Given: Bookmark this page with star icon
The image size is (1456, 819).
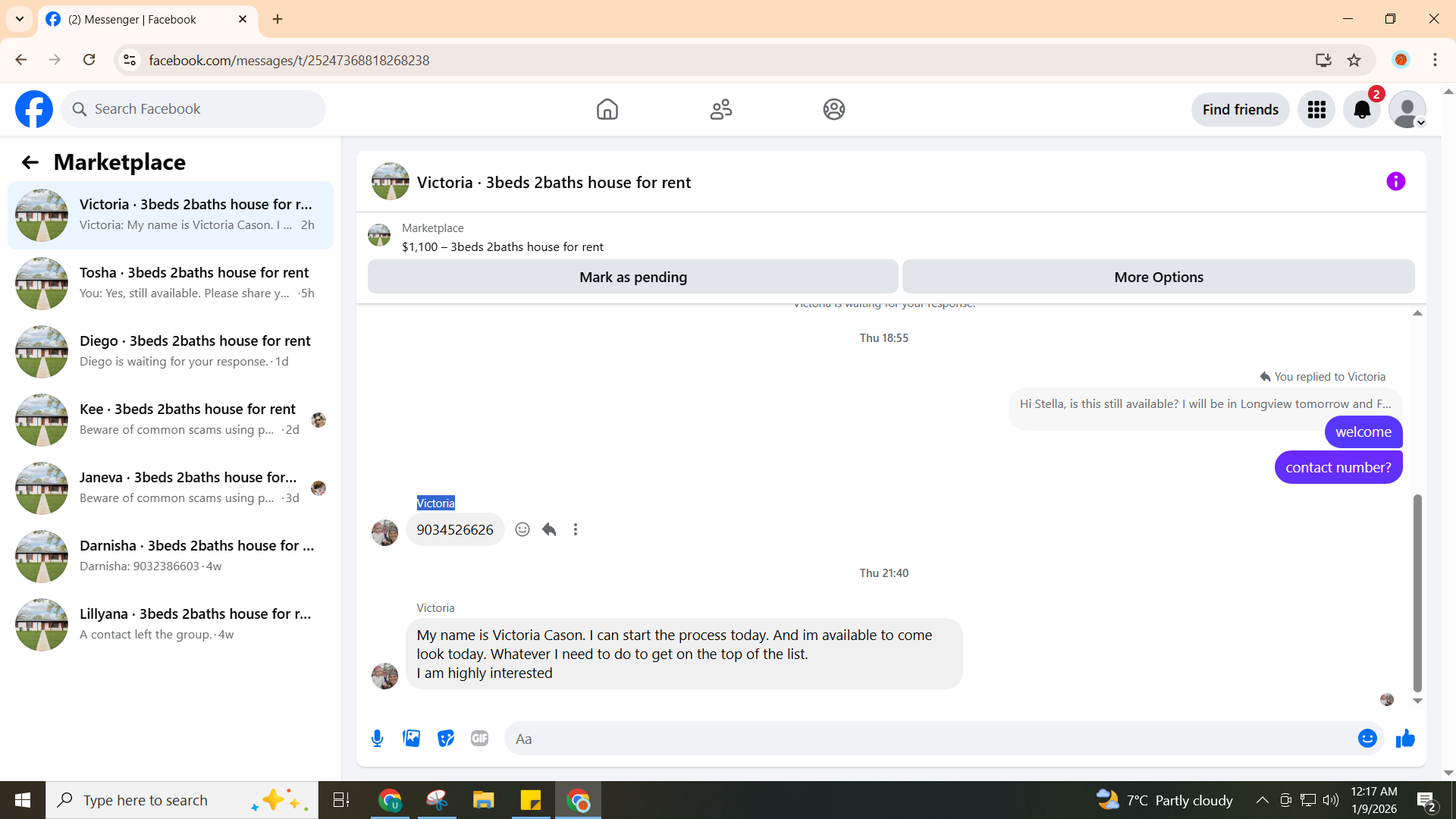Looking at the screenshot, I should click(1354, 60).
